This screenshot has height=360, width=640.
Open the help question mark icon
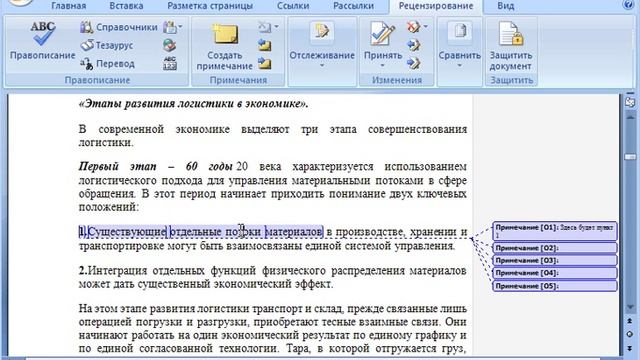point(628,4)
